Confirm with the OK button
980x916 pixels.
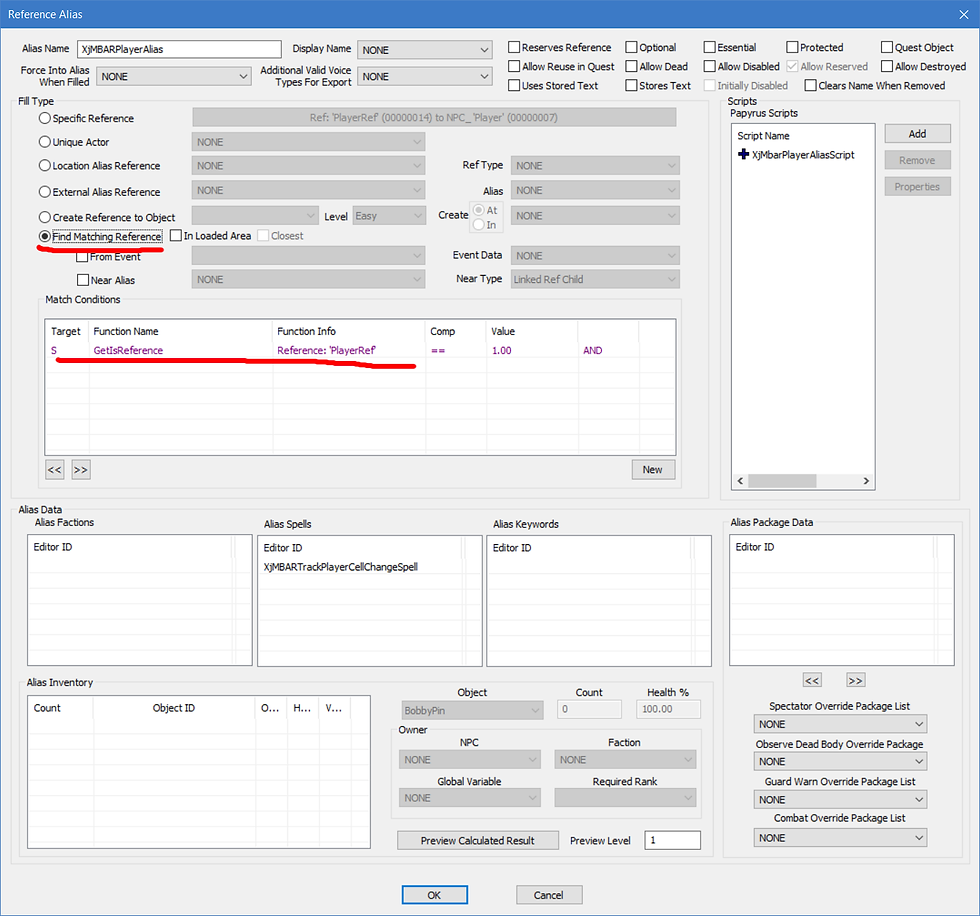click(434, 895)
